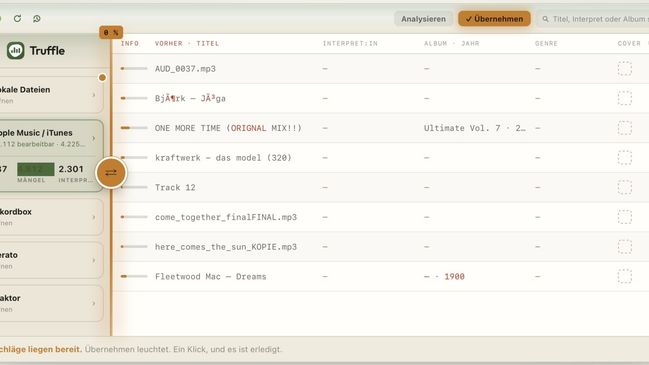Click info bar of ONE MORE TIME row
This screenshot has height=365, width=649.
[134, 128]
